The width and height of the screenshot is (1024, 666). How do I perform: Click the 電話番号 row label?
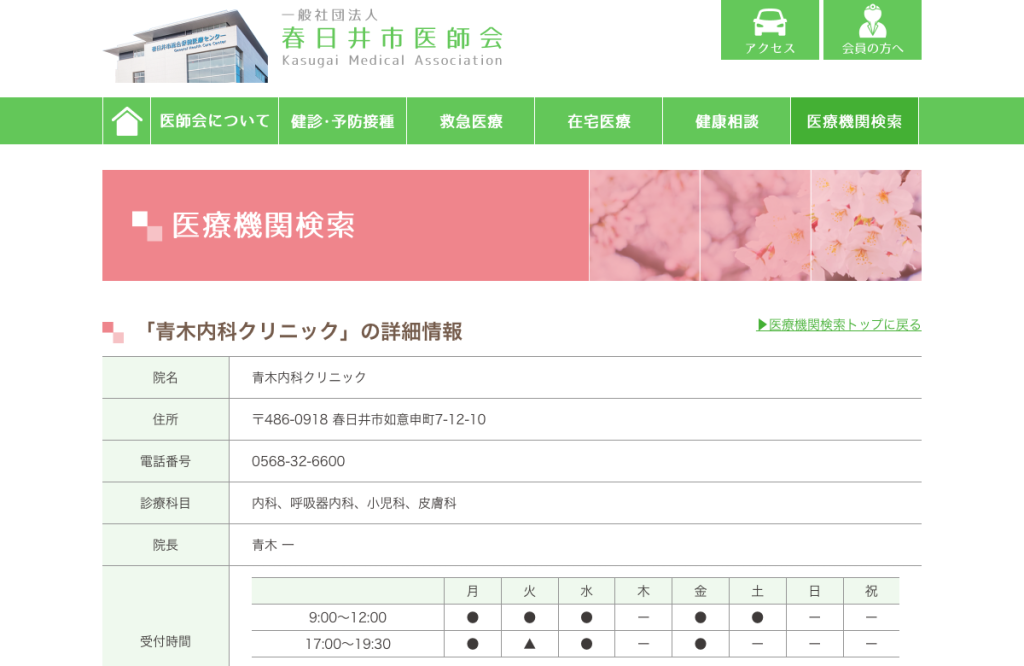165,461
